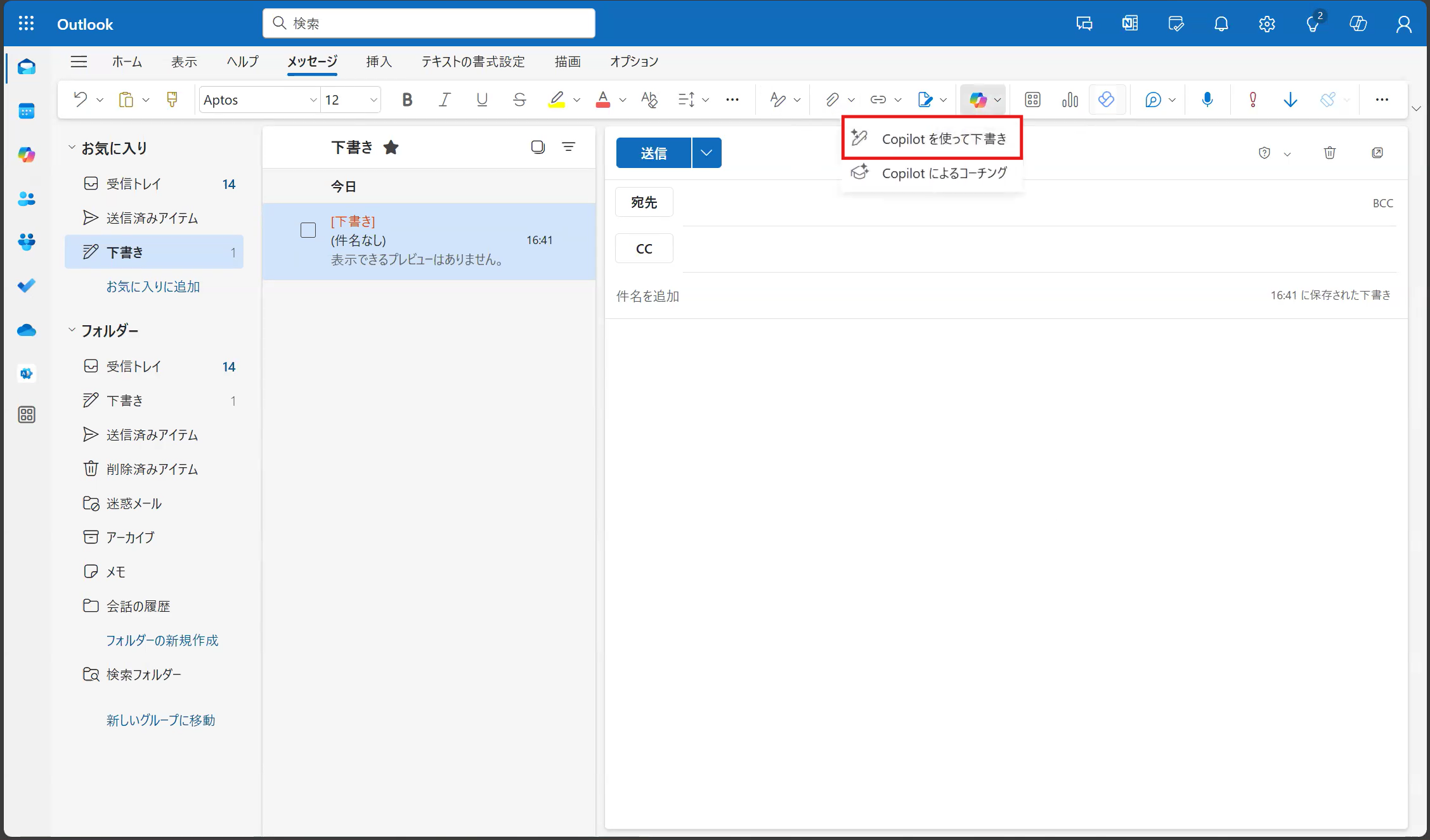The width and height of the screenshot is (1430, 840).
Task: Pop out message into new window
Action: click(1377, 153)
